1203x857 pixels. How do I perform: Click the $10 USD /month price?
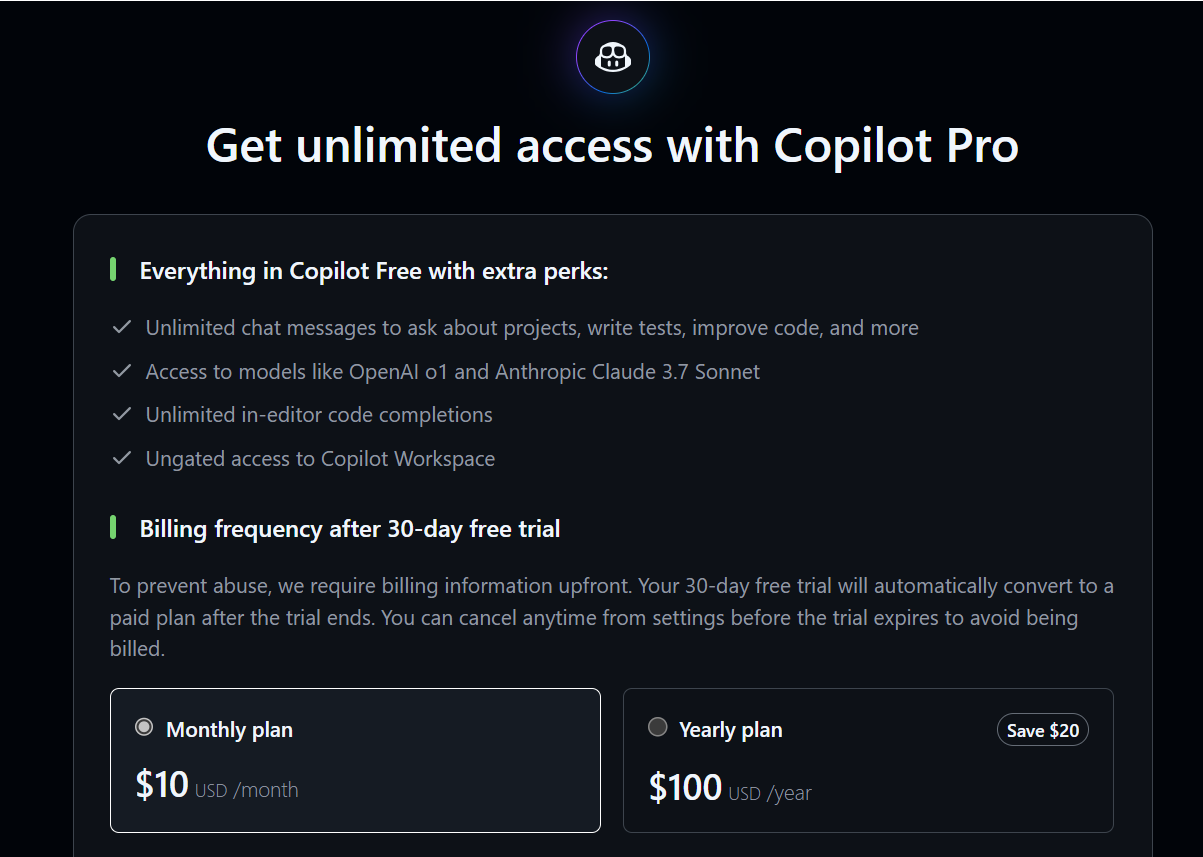pos(217,786)
